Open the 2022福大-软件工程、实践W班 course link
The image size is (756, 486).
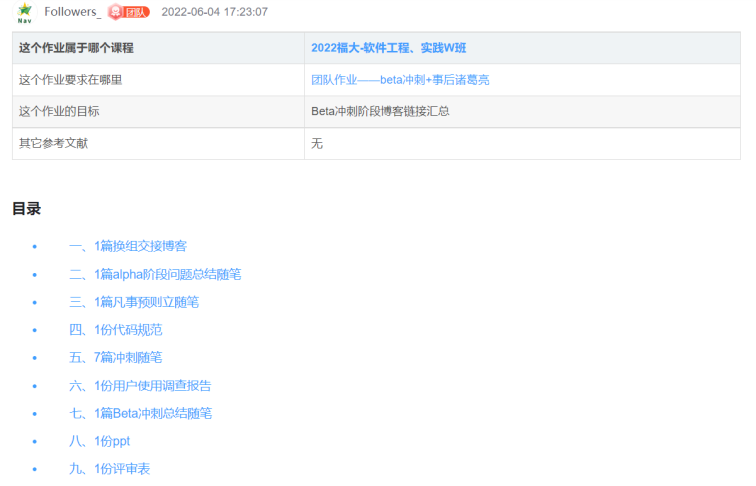tap(389, 48)
